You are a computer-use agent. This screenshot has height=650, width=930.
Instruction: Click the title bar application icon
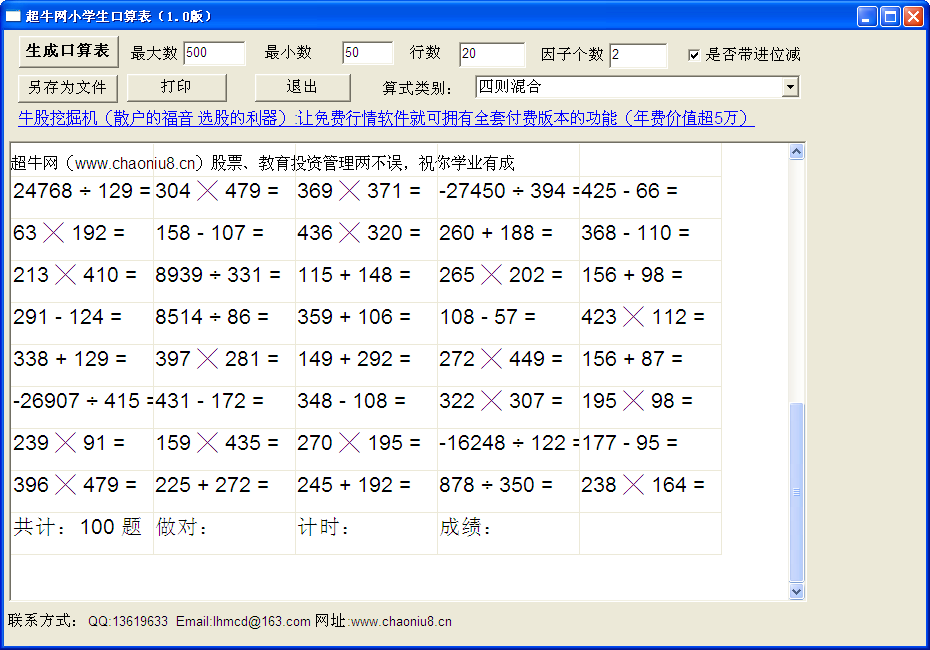point(13,16)
